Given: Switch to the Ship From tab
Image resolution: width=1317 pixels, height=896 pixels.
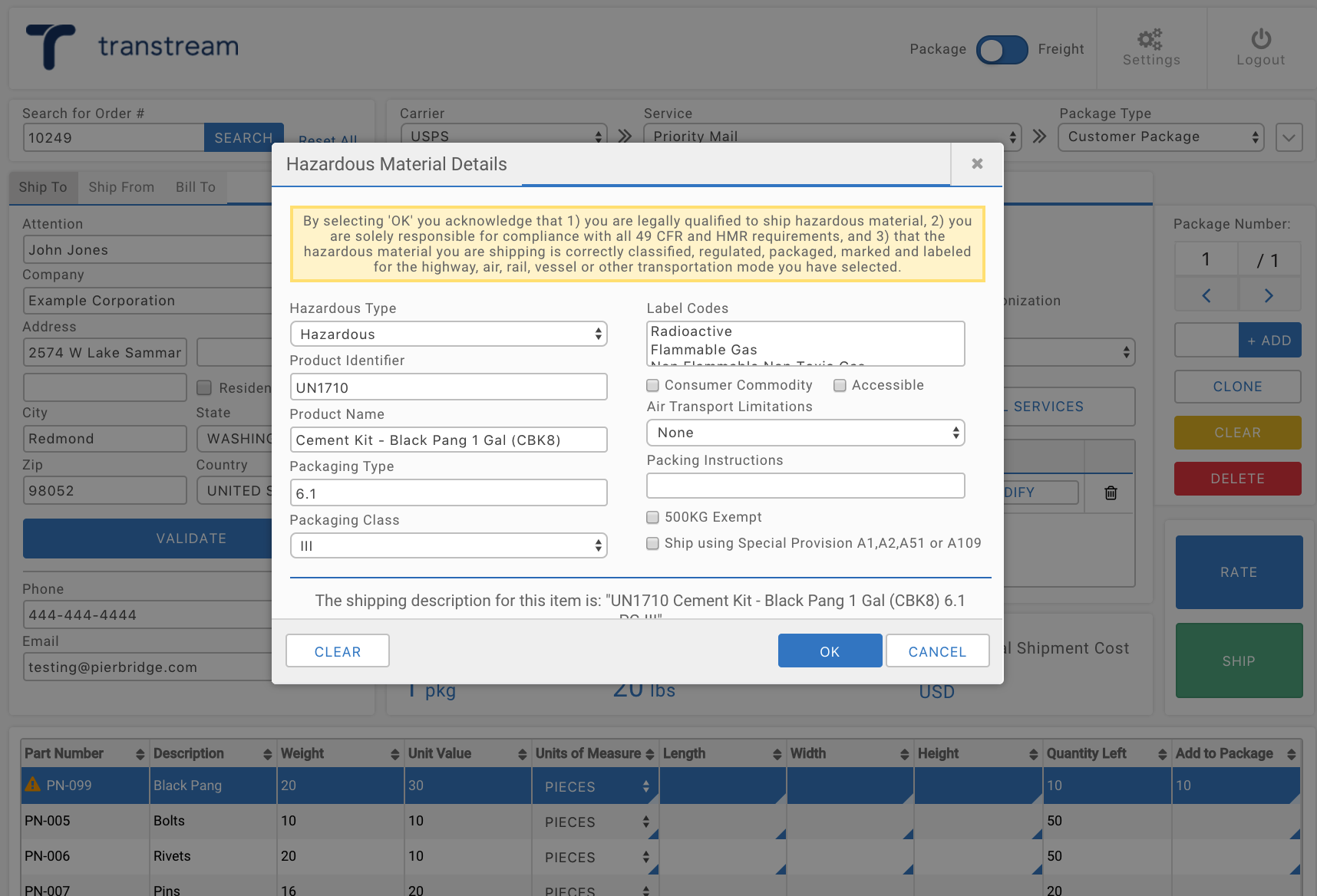Looking at the screenshot, I should (x=121, y=187).
